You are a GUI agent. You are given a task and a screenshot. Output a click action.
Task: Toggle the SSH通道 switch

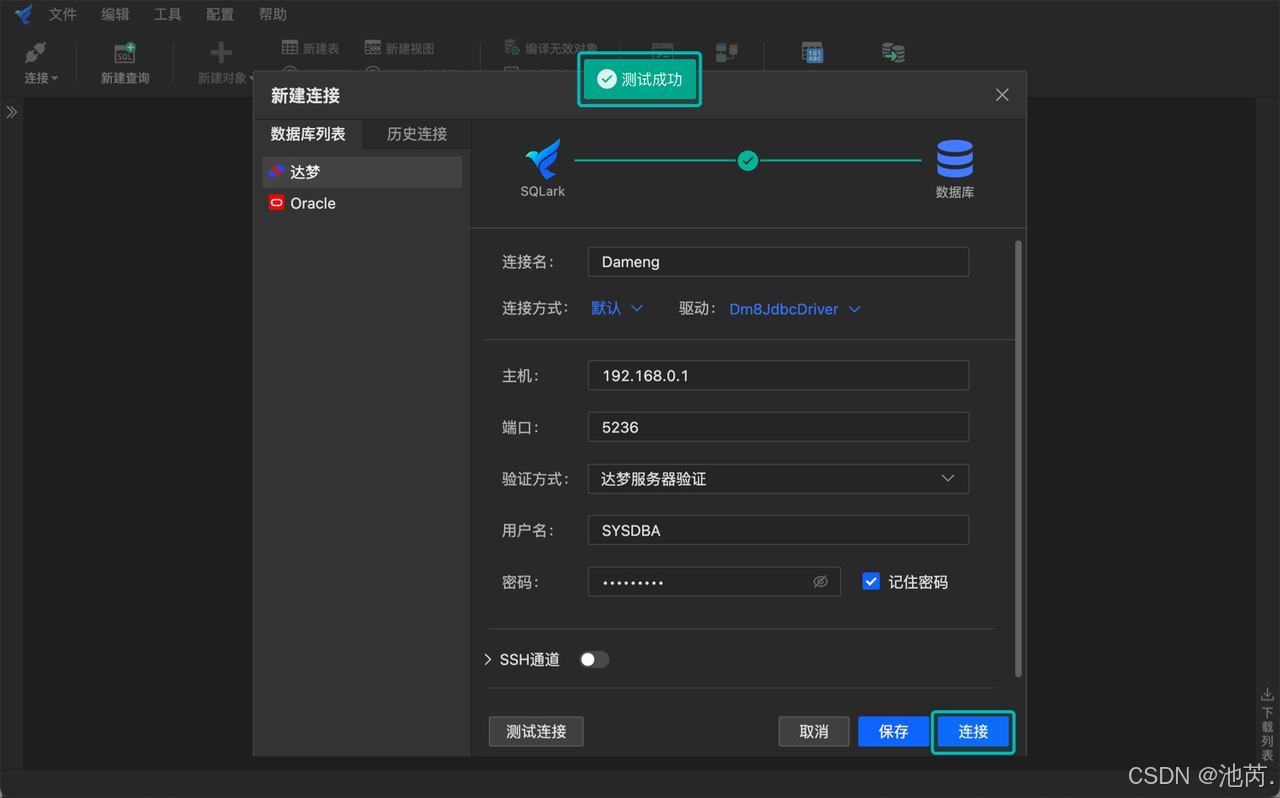(594, 660)
